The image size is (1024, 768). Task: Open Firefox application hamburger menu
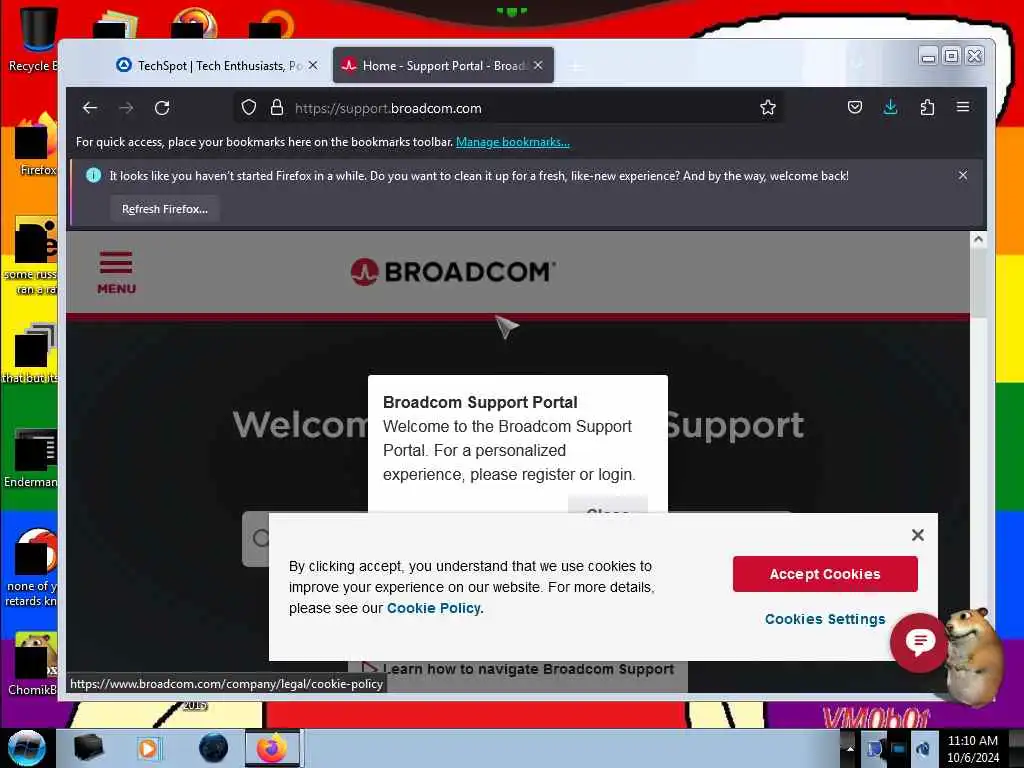(x=963, y=107)
